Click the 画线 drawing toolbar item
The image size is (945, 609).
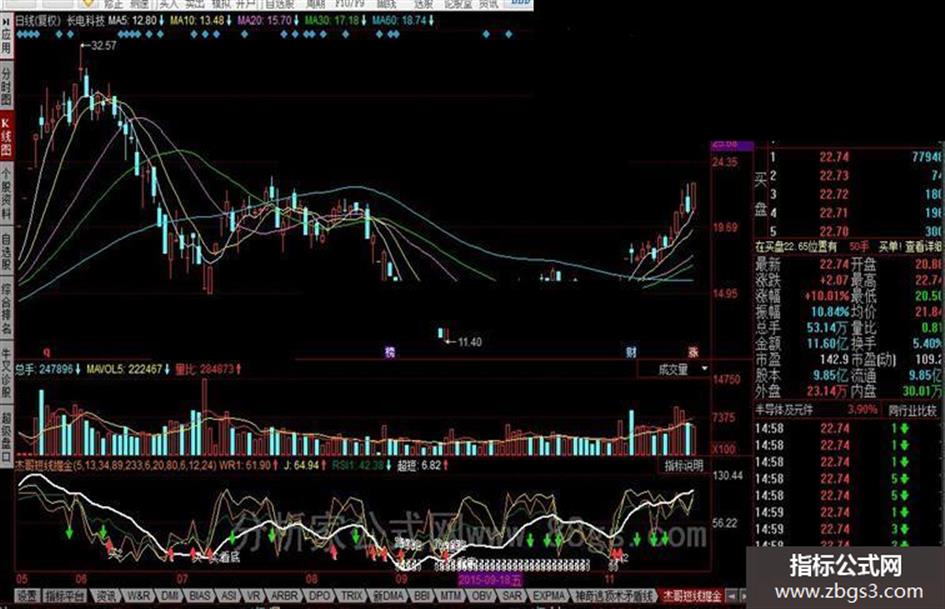pyautogui.click(x=387, y=4)
